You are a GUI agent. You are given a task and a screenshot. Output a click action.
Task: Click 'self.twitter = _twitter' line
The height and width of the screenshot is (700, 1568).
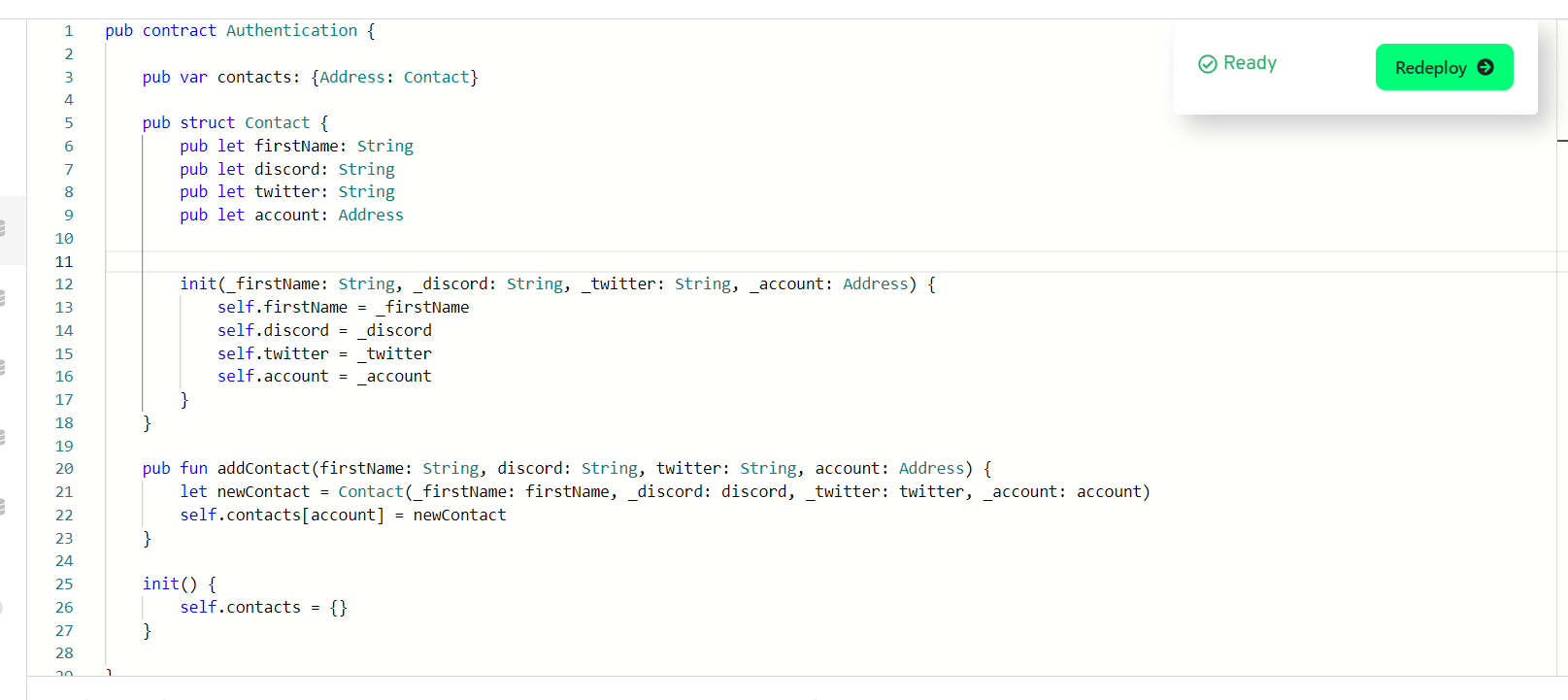(x=324, y=354)
